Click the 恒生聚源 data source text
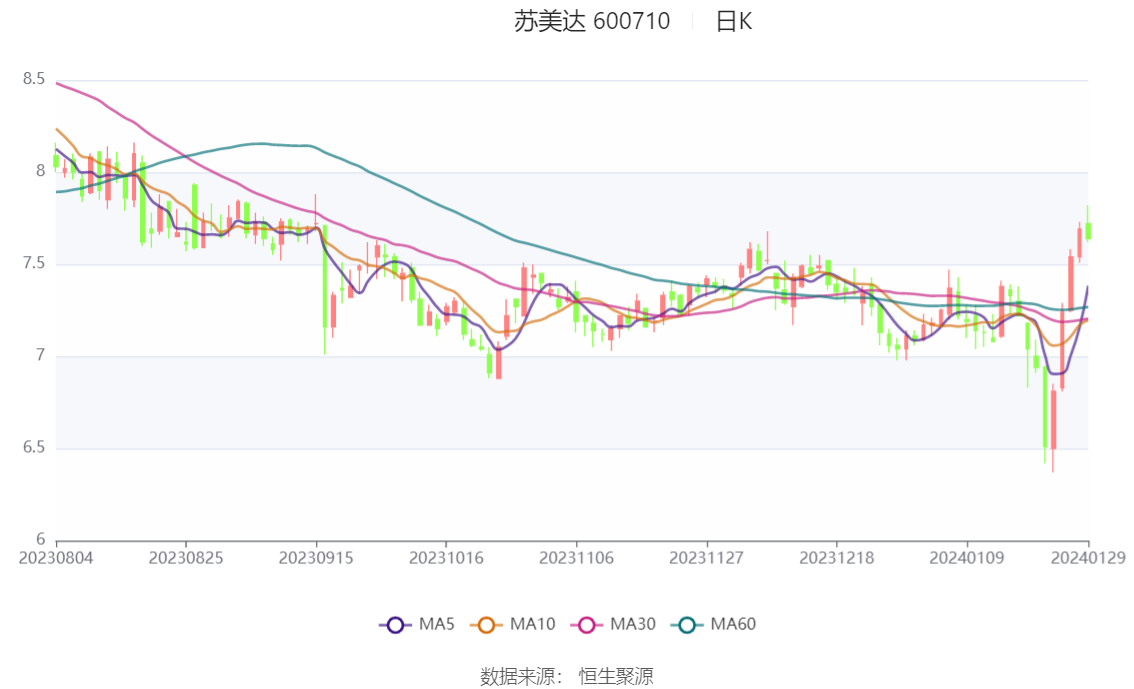1134x689 pixels. 616,677
